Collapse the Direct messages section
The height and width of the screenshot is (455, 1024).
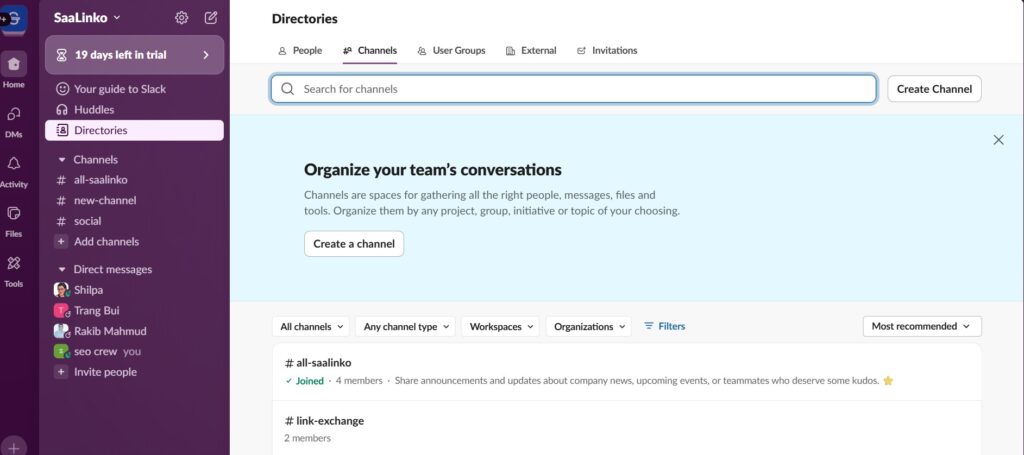pyautogui.click(x=62, y=269)
